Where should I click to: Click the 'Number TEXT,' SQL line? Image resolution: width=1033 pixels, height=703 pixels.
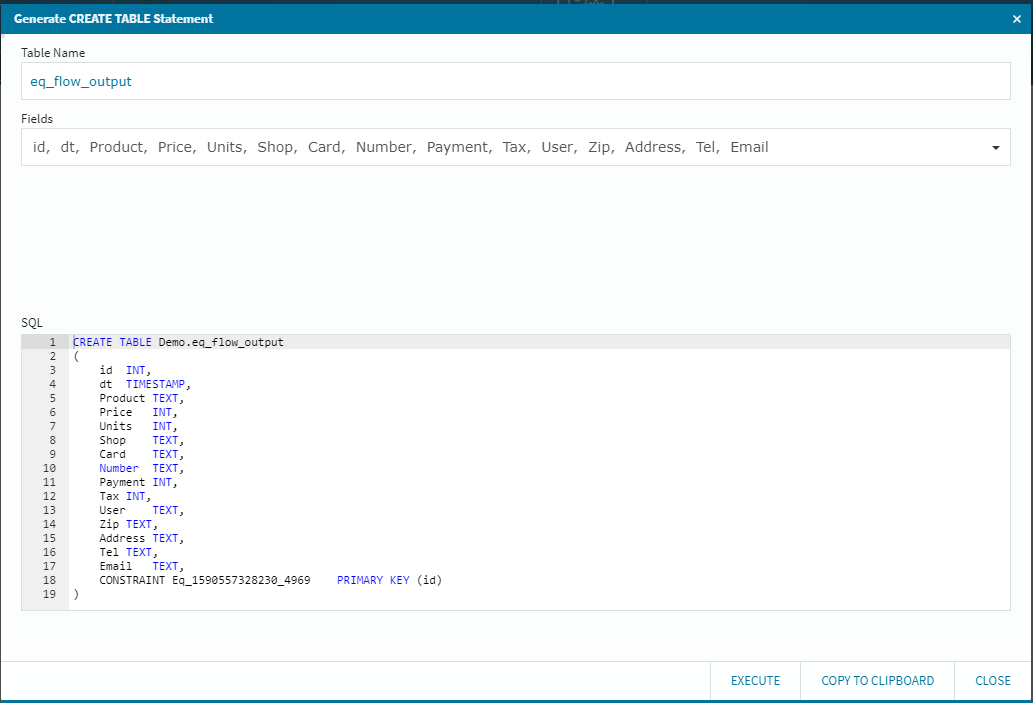pyautogui.click(x=142, y=468)
